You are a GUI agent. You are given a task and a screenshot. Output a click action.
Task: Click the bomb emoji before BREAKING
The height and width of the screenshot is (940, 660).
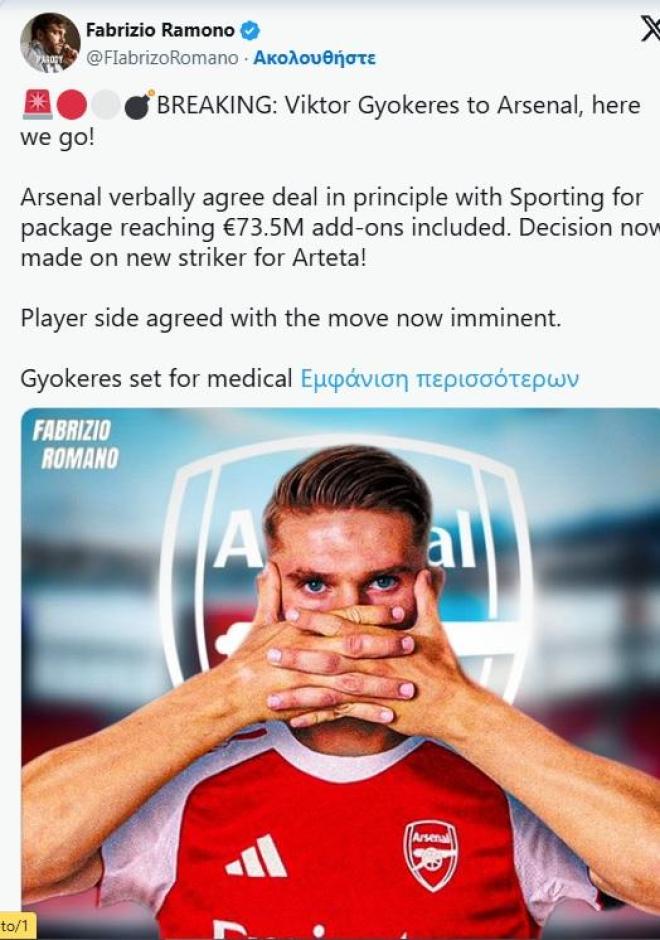tap(139, 104)
